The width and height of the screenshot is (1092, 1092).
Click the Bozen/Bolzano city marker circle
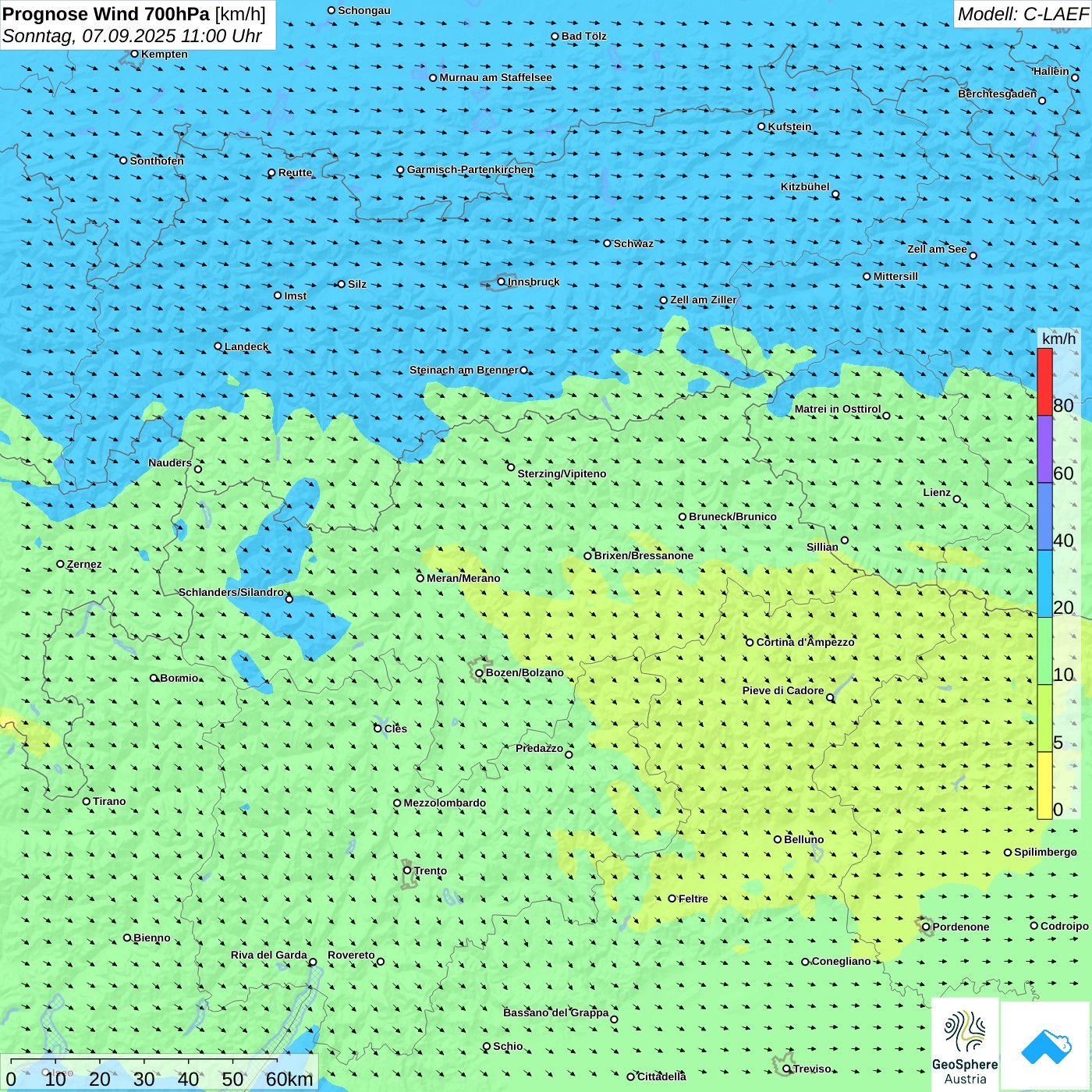tap(479, 673)
